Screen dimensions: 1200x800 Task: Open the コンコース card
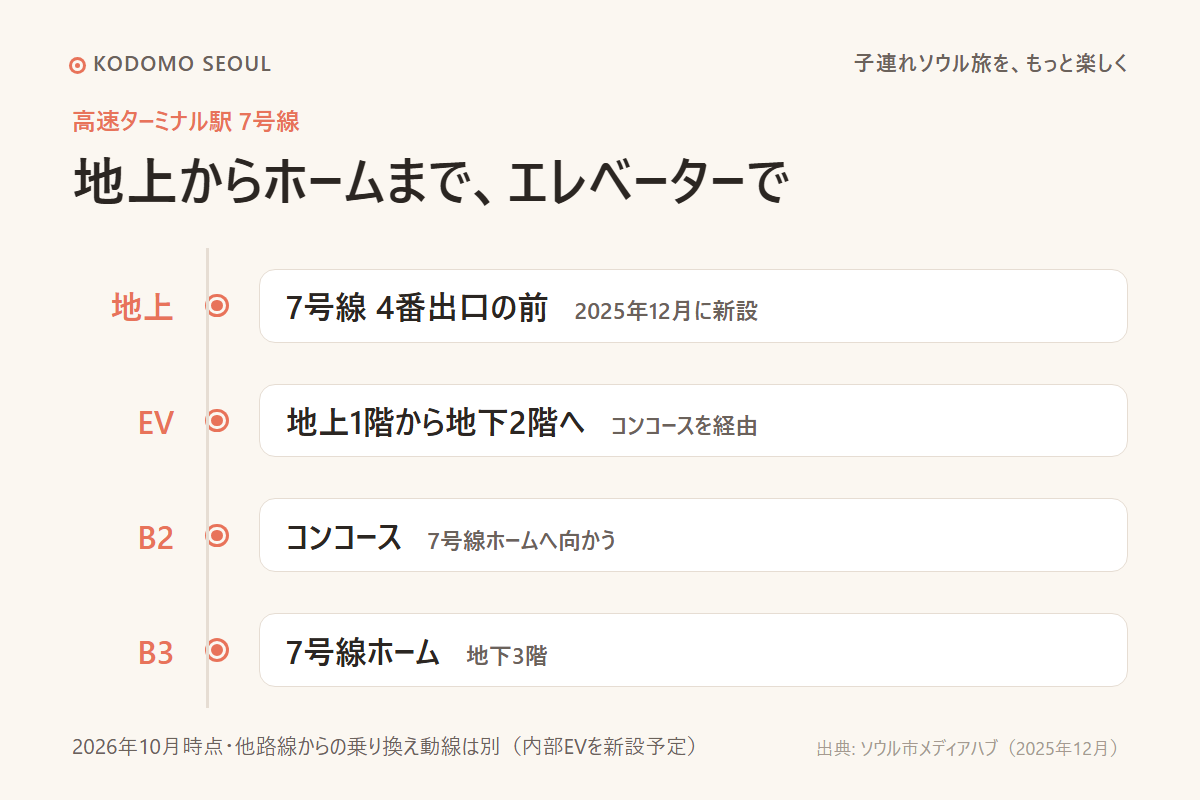693,535
